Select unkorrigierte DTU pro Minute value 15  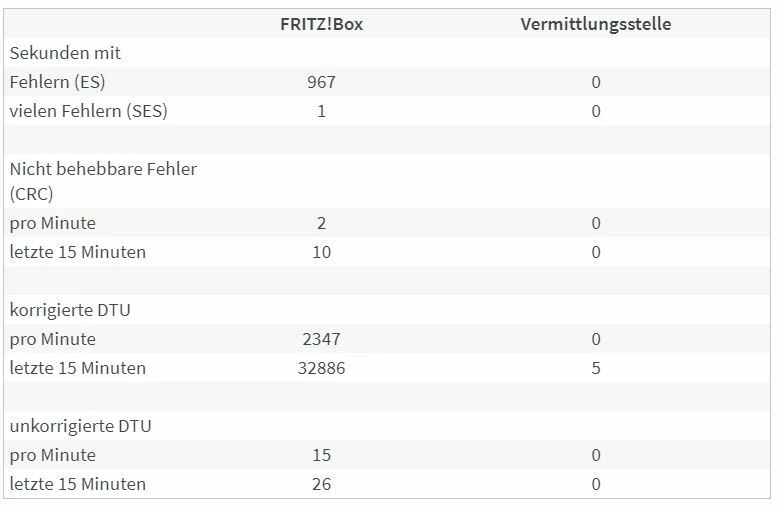point(321,455)
